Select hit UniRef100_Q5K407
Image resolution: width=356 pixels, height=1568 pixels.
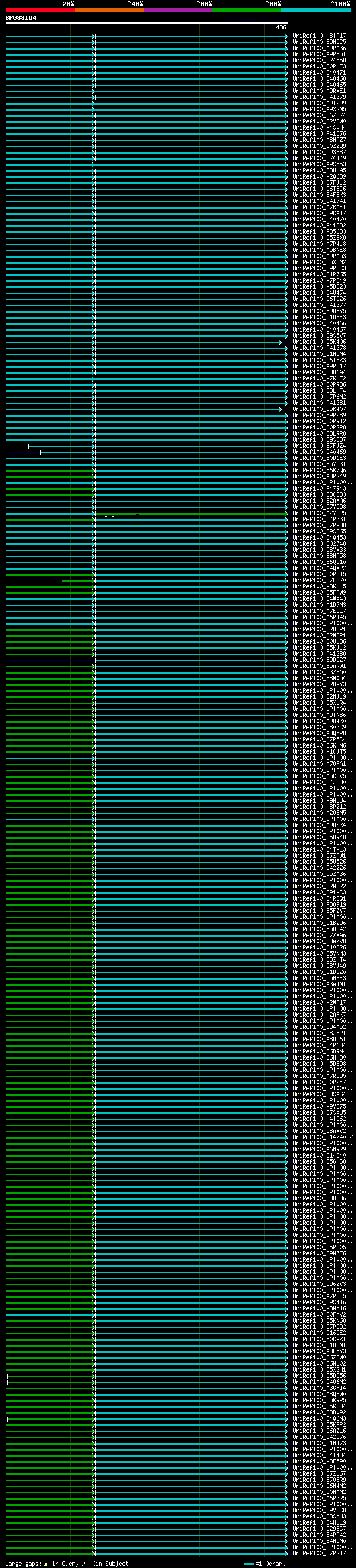tap(319, 409)
